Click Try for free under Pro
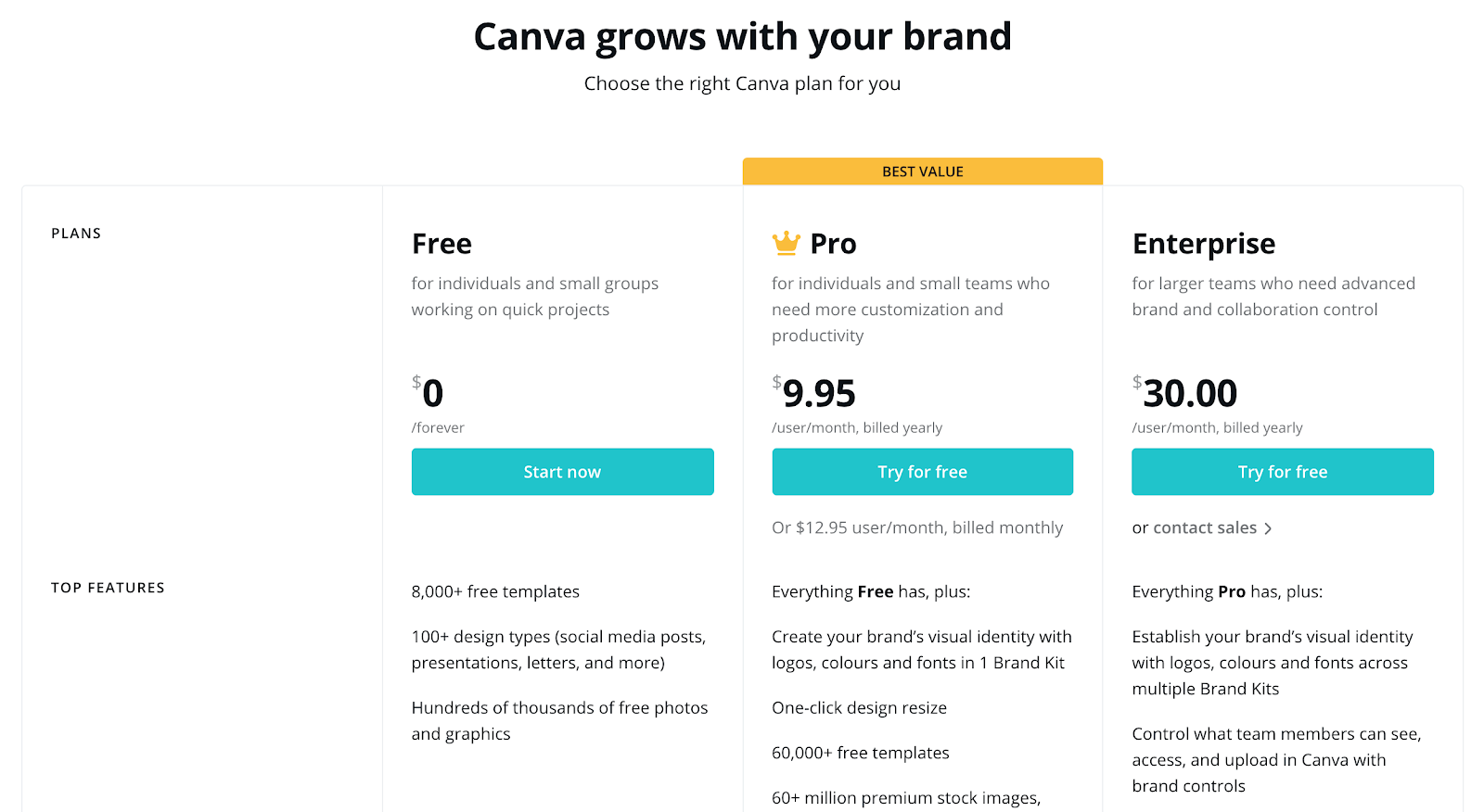The height and width of the screenshot is (812, 1484). (922, 472)
